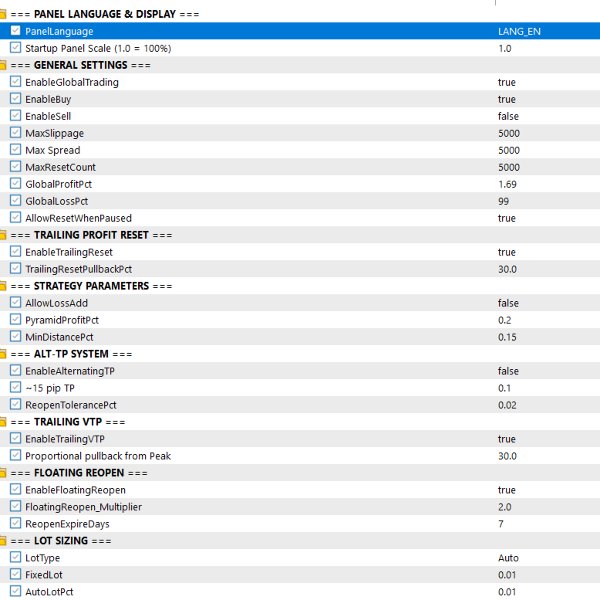
Task: Toggle the ~15 pip TP checkbox
Action: pos(15,387)
